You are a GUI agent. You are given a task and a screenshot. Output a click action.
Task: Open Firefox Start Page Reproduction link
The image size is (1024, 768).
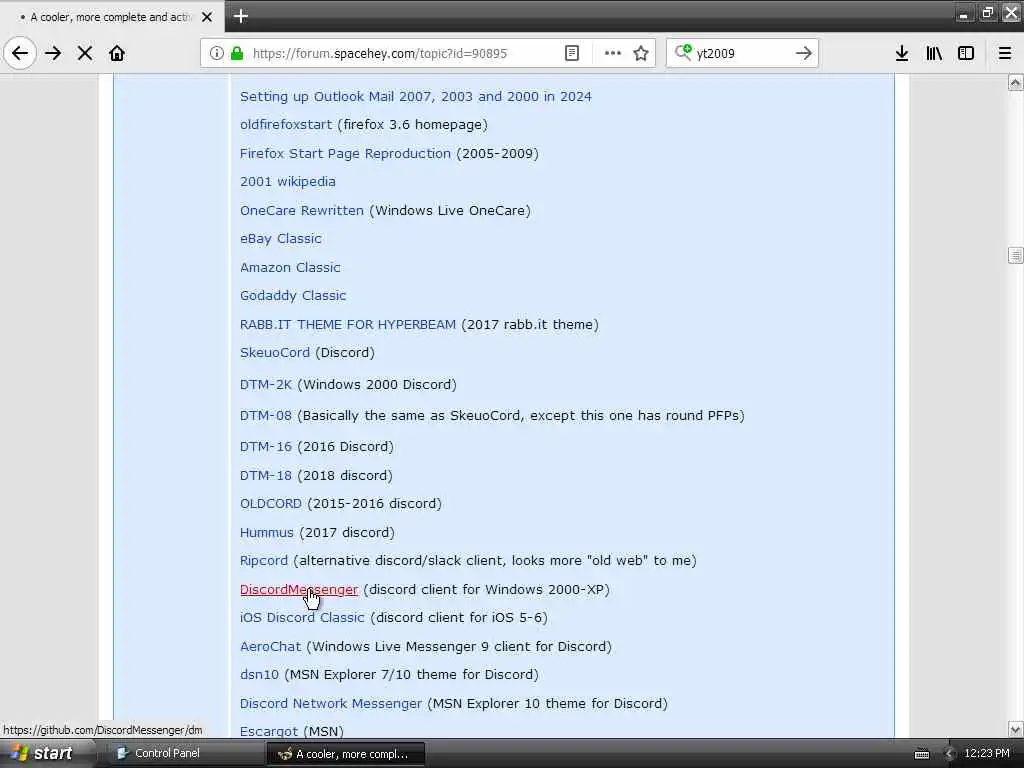click(345, 153)
